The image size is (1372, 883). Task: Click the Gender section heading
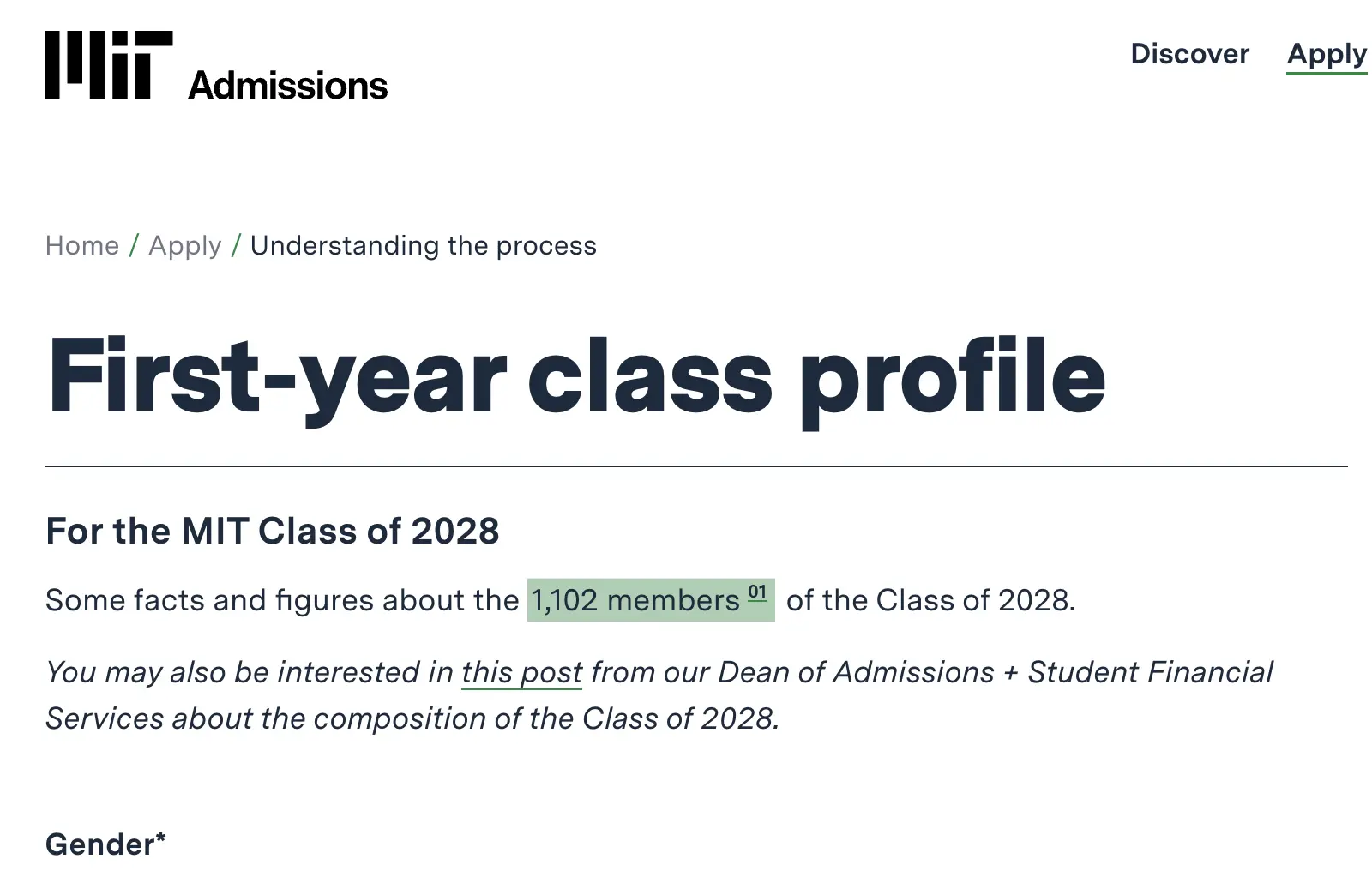click(x=99, y=844)
